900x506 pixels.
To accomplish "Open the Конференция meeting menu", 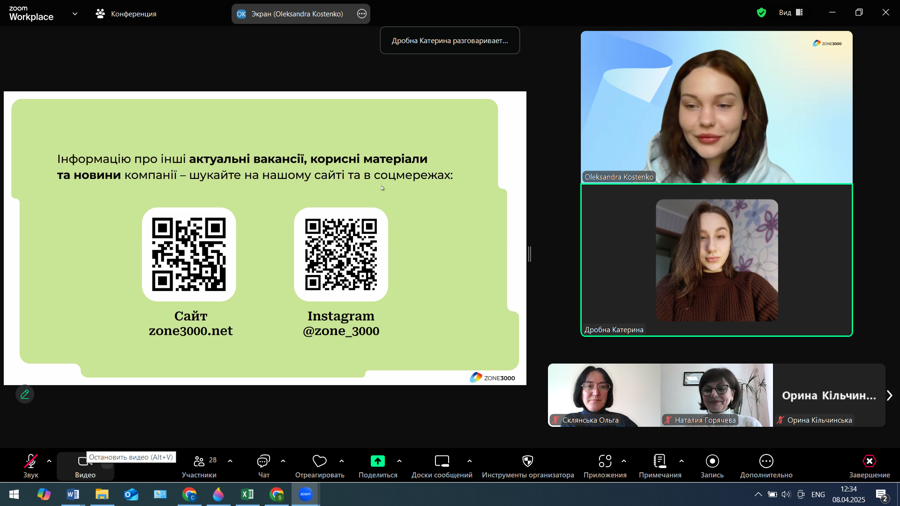I will [x=126, y=14].
